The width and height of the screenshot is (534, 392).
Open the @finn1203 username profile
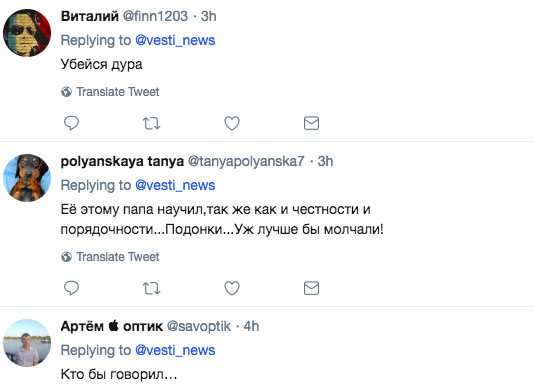click(155, 16)
